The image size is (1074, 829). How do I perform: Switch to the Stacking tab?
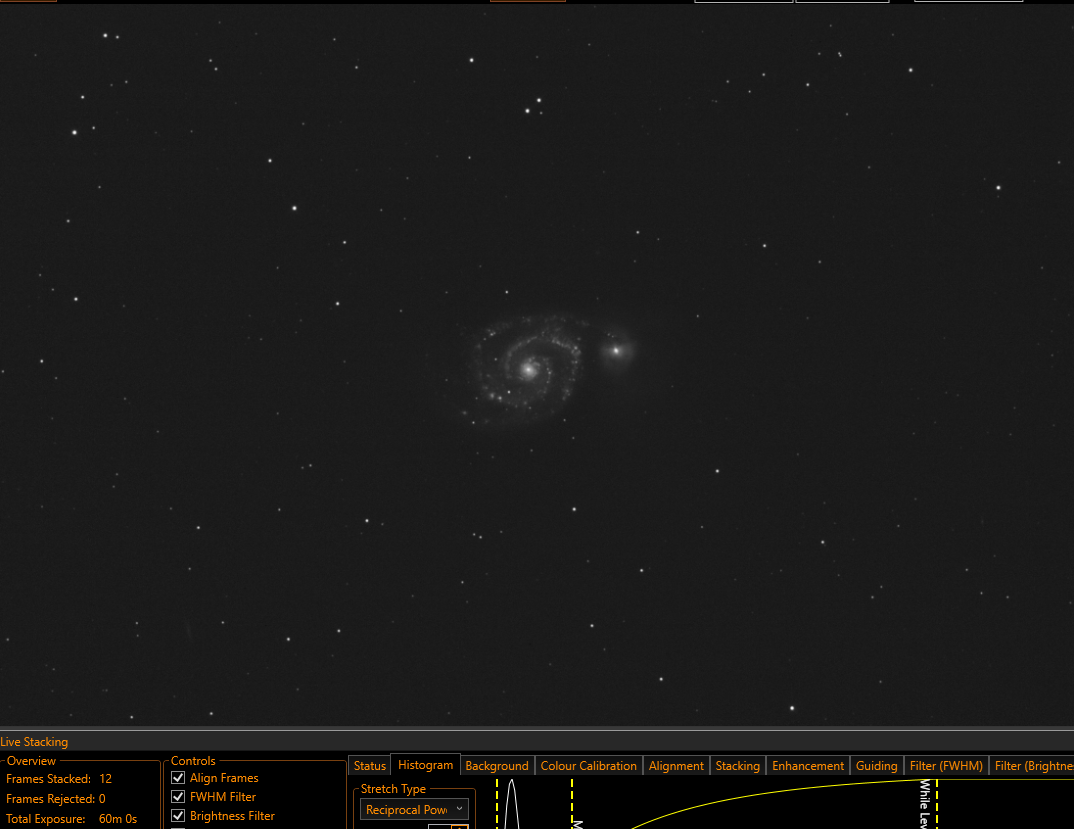[x=738, y=765]
